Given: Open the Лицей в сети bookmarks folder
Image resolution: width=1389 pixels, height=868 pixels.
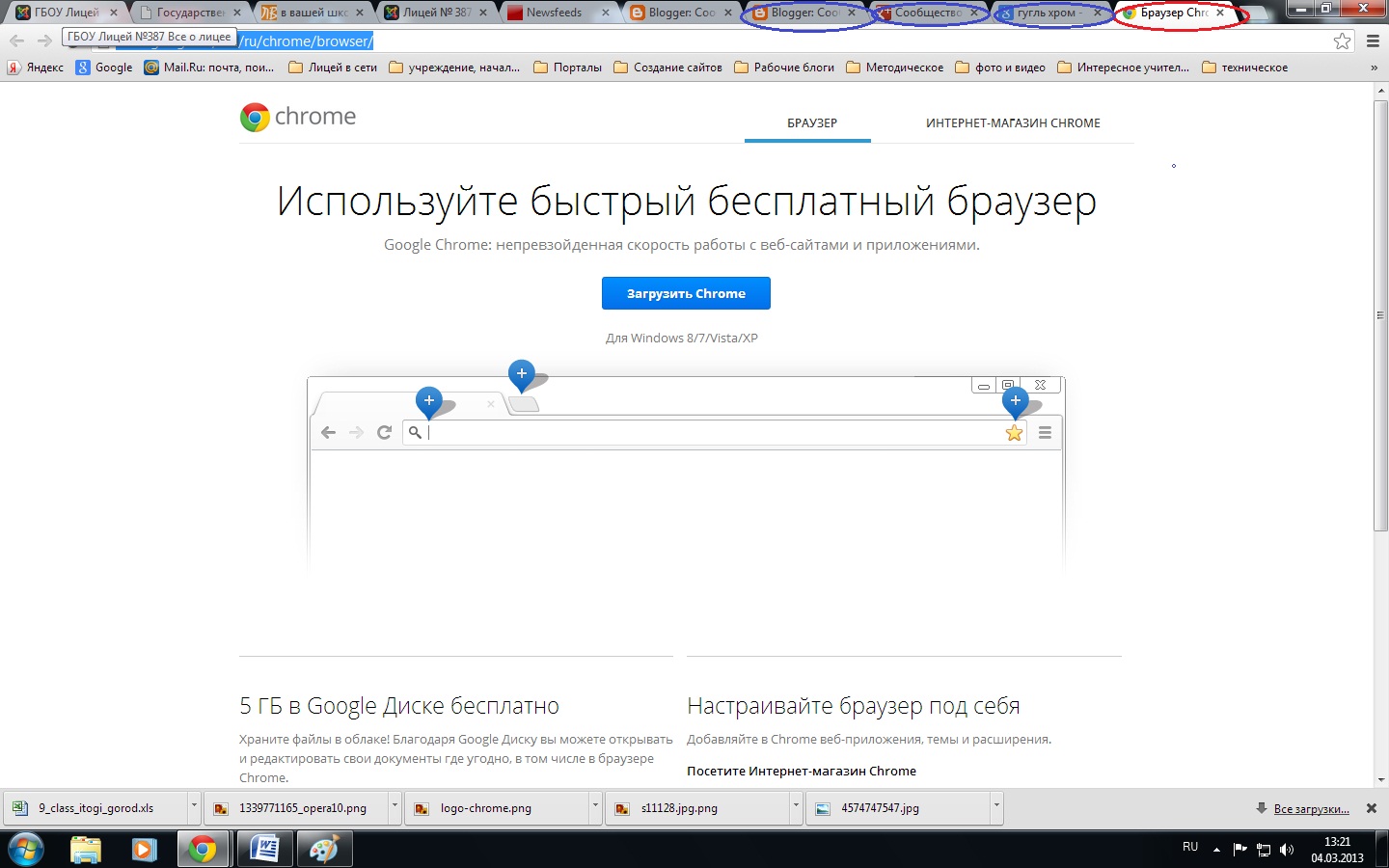Looking at the screenshot, I should point(333,68).
